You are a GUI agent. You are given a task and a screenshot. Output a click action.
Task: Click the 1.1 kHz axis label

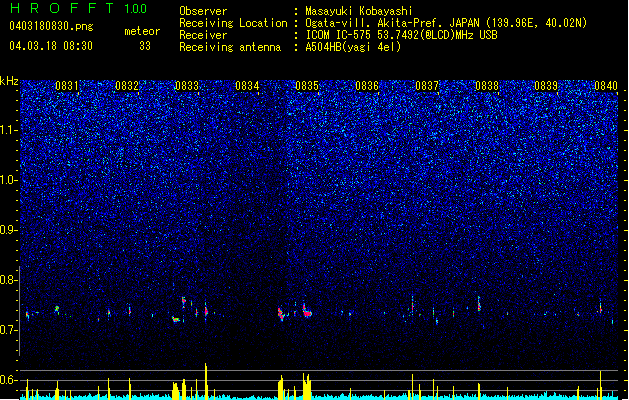(9, 130)
